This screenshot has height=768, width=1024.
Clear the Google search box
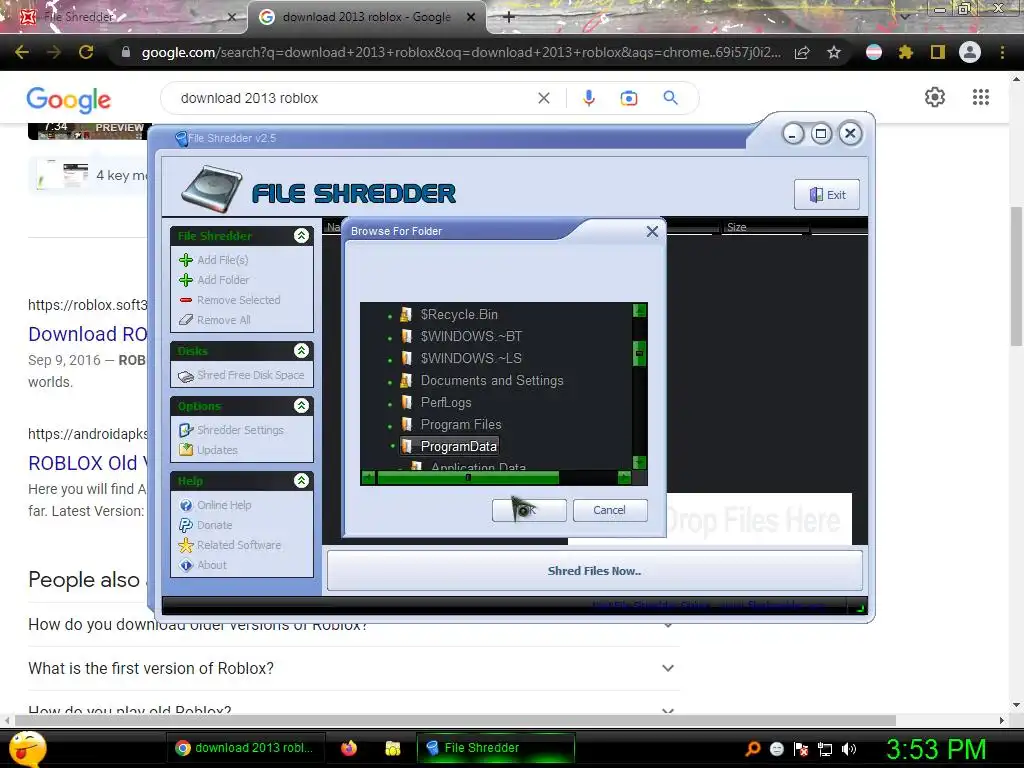[543, 99]
